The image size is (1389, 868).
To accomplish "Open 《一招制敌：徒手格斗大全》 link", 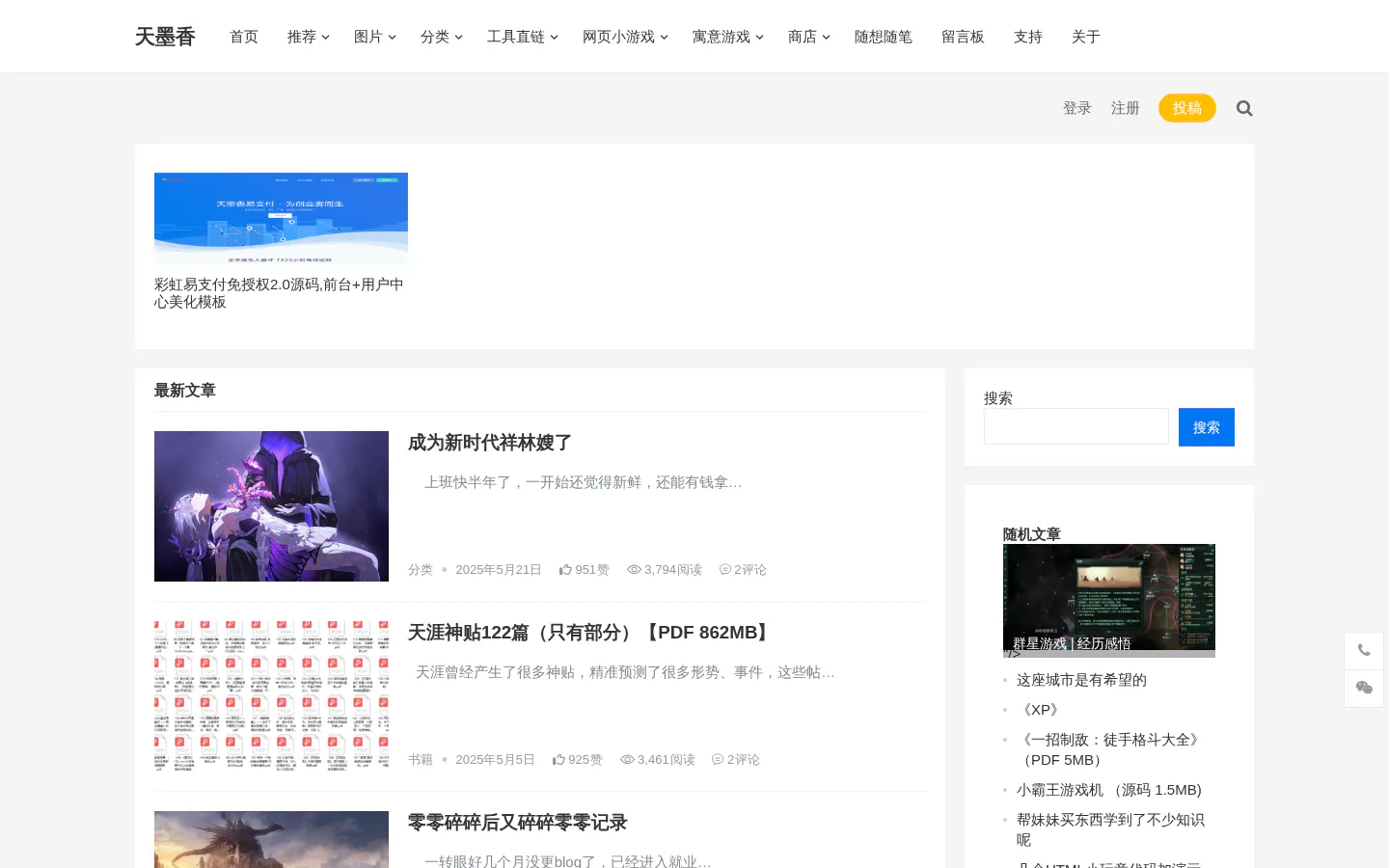I will coord(1110,749).
